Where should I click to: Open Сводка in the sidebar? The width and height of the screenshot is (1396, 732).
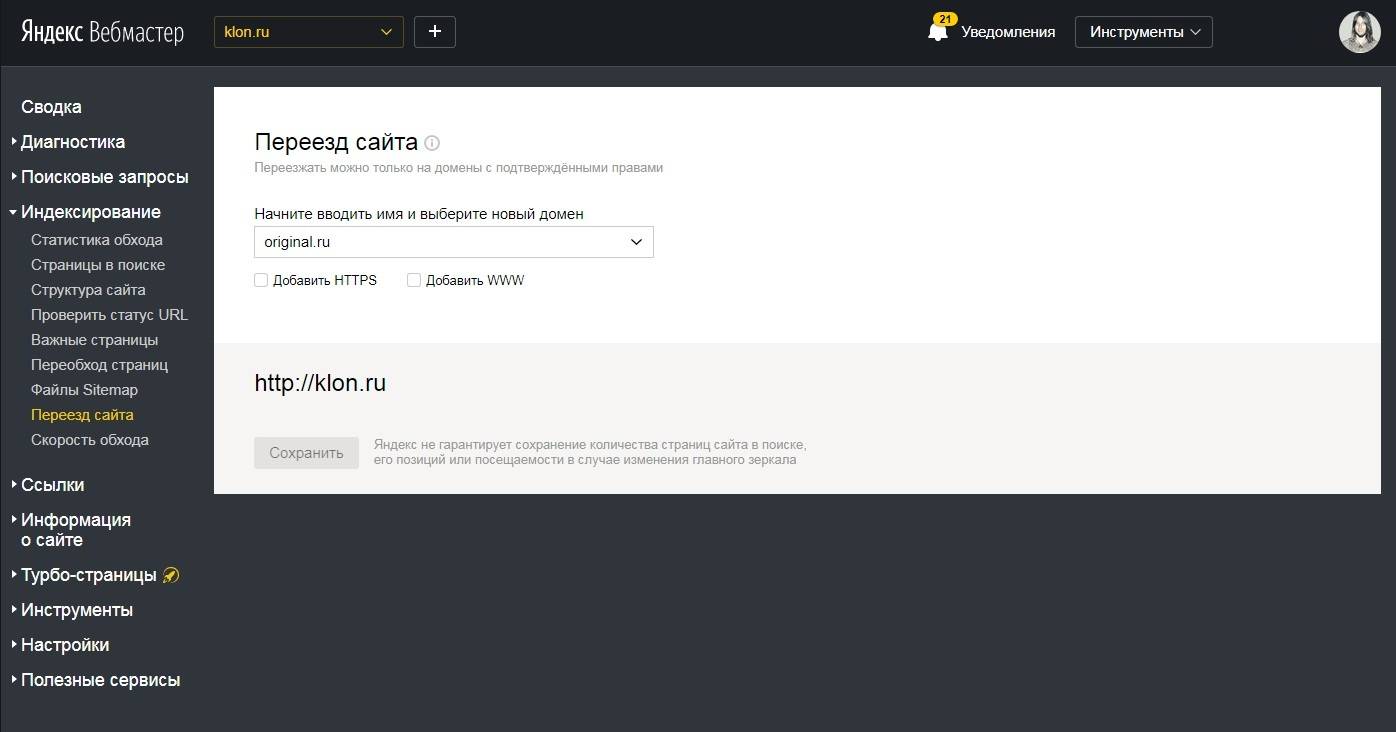(x=51, y=107)
